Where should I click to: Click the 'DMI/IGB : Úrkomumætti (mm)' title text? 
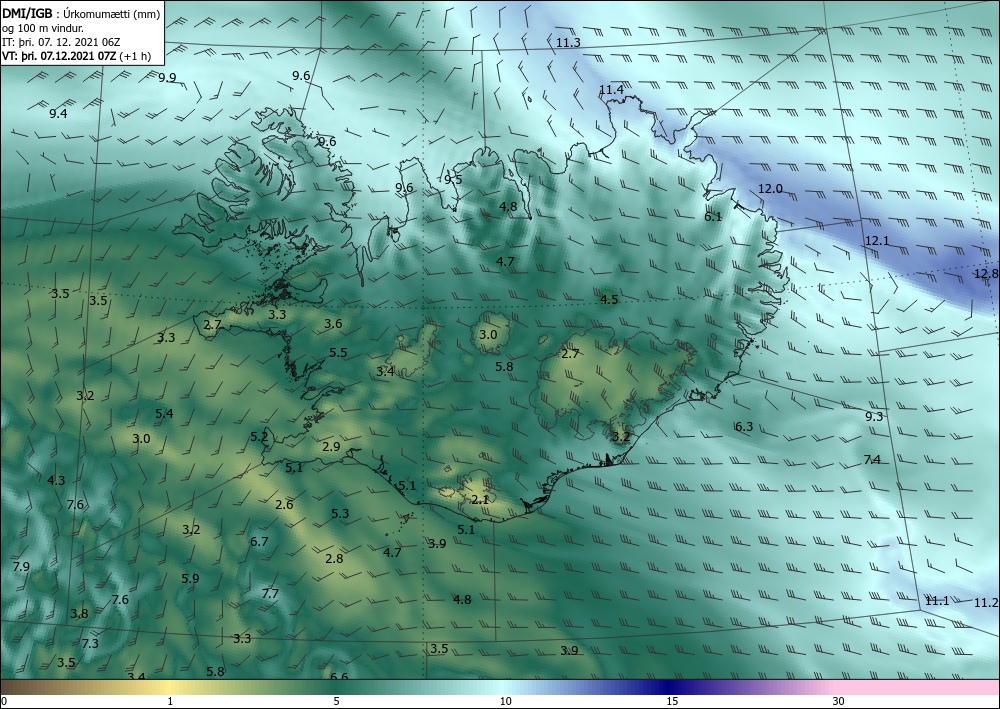81,13
